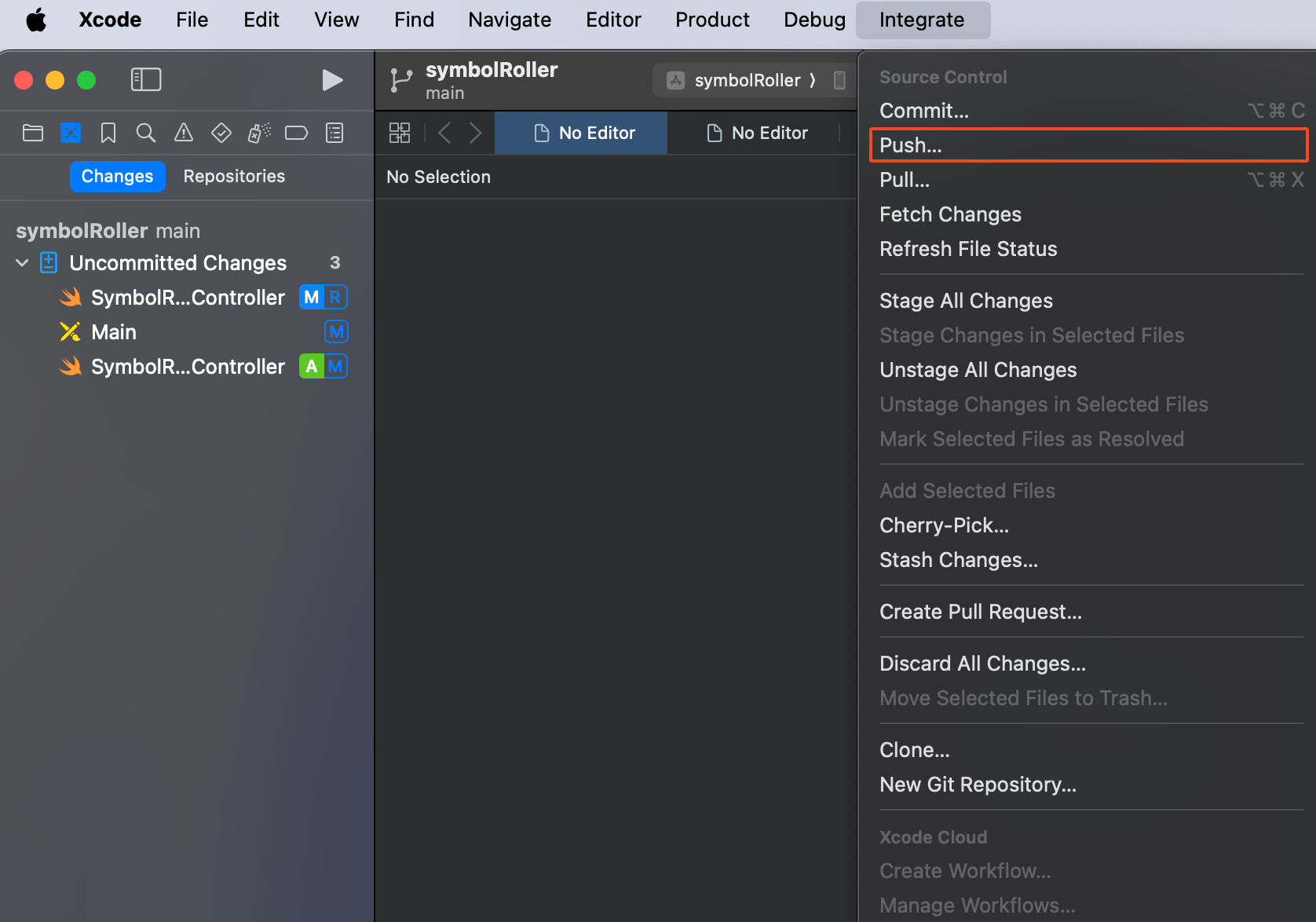The width and height of the screenshot is (1316, 922).
Task: Click the symbolRoller title in toolbar
Action: pyautogui.click(x=492, y=70)
